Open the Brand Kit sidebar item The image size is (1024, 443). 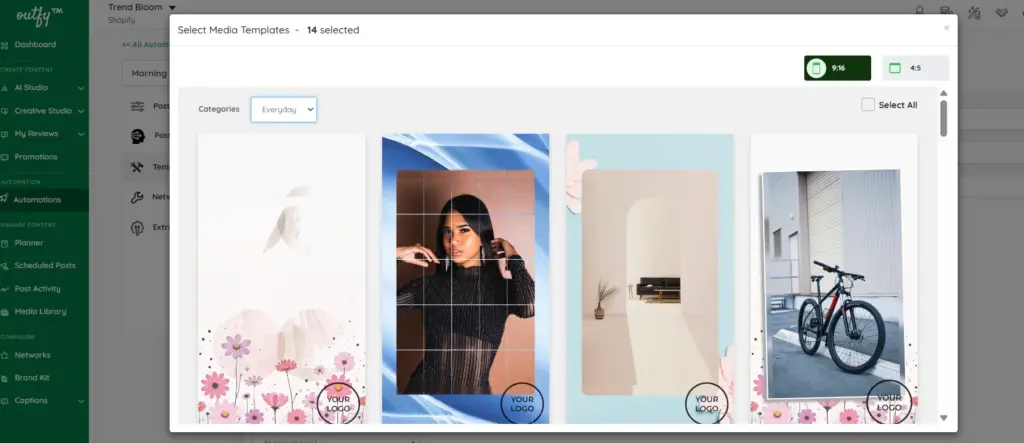(x=32, y=378)
